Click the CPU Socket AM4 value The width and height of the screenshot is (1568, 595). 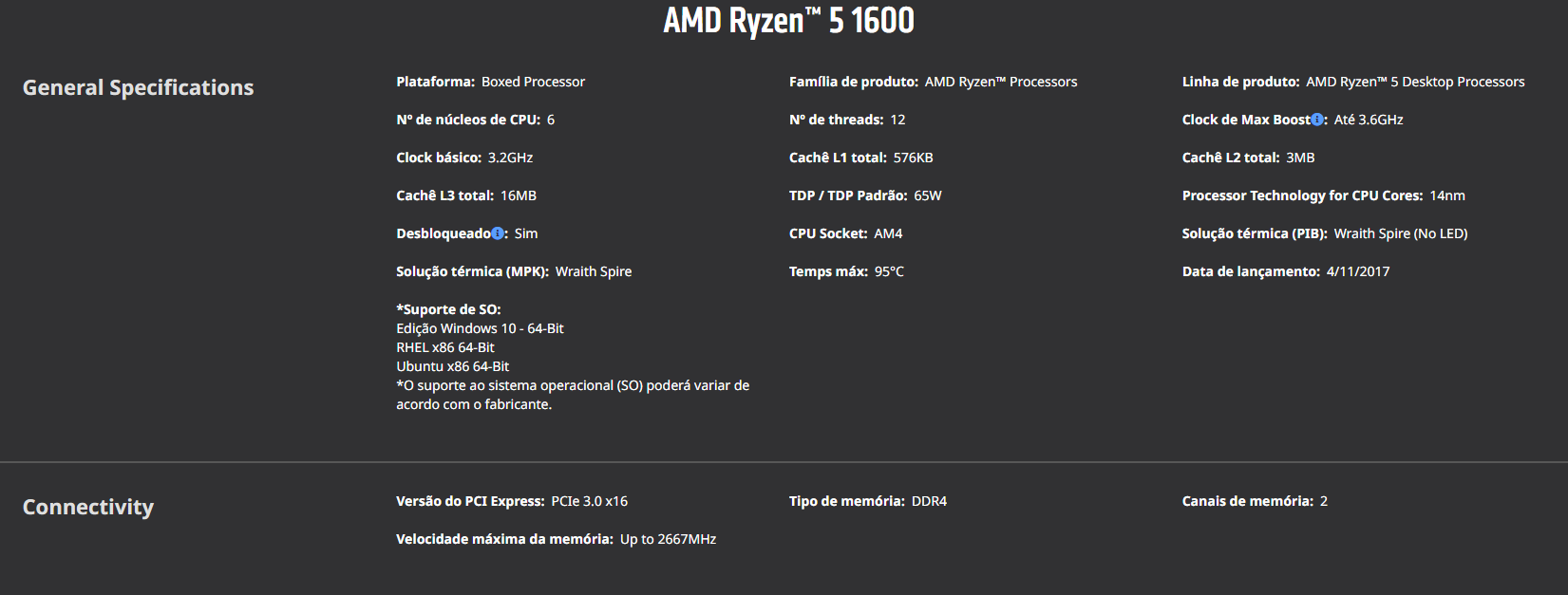(888, 233)
